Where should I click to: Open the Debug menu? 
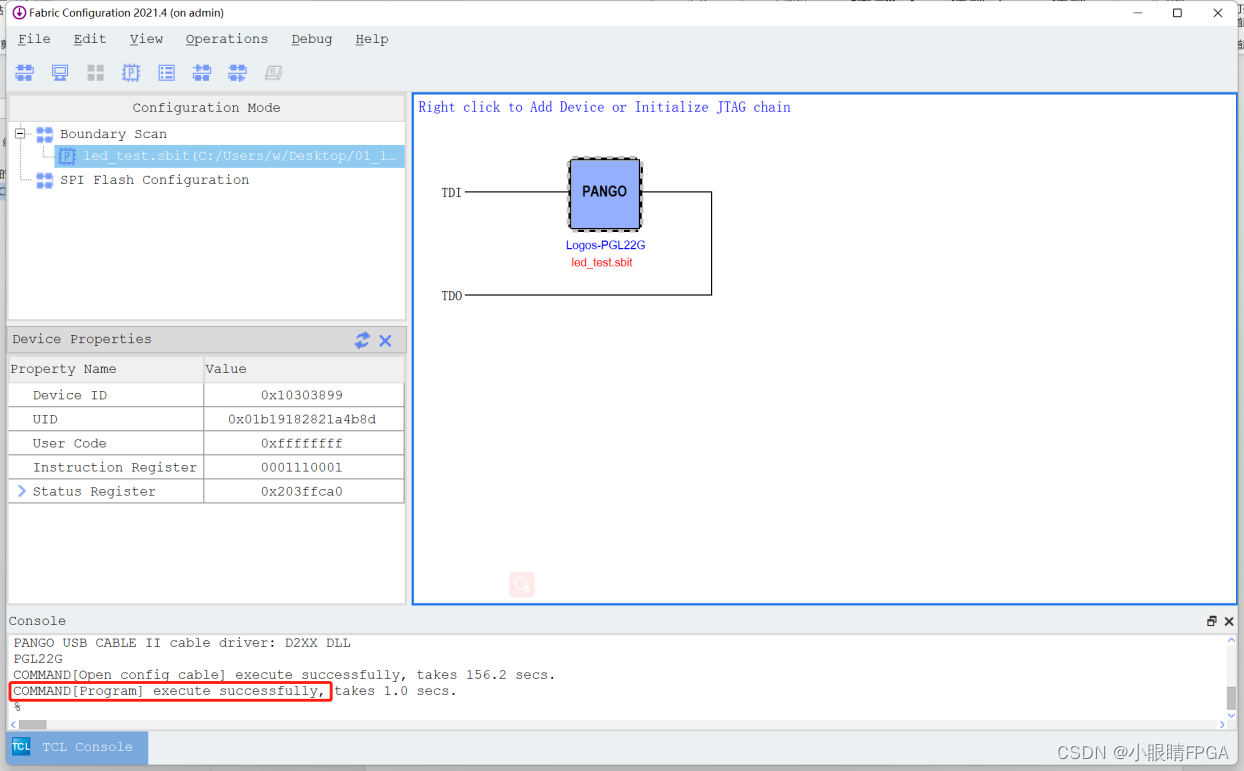[x=311, y=39]
